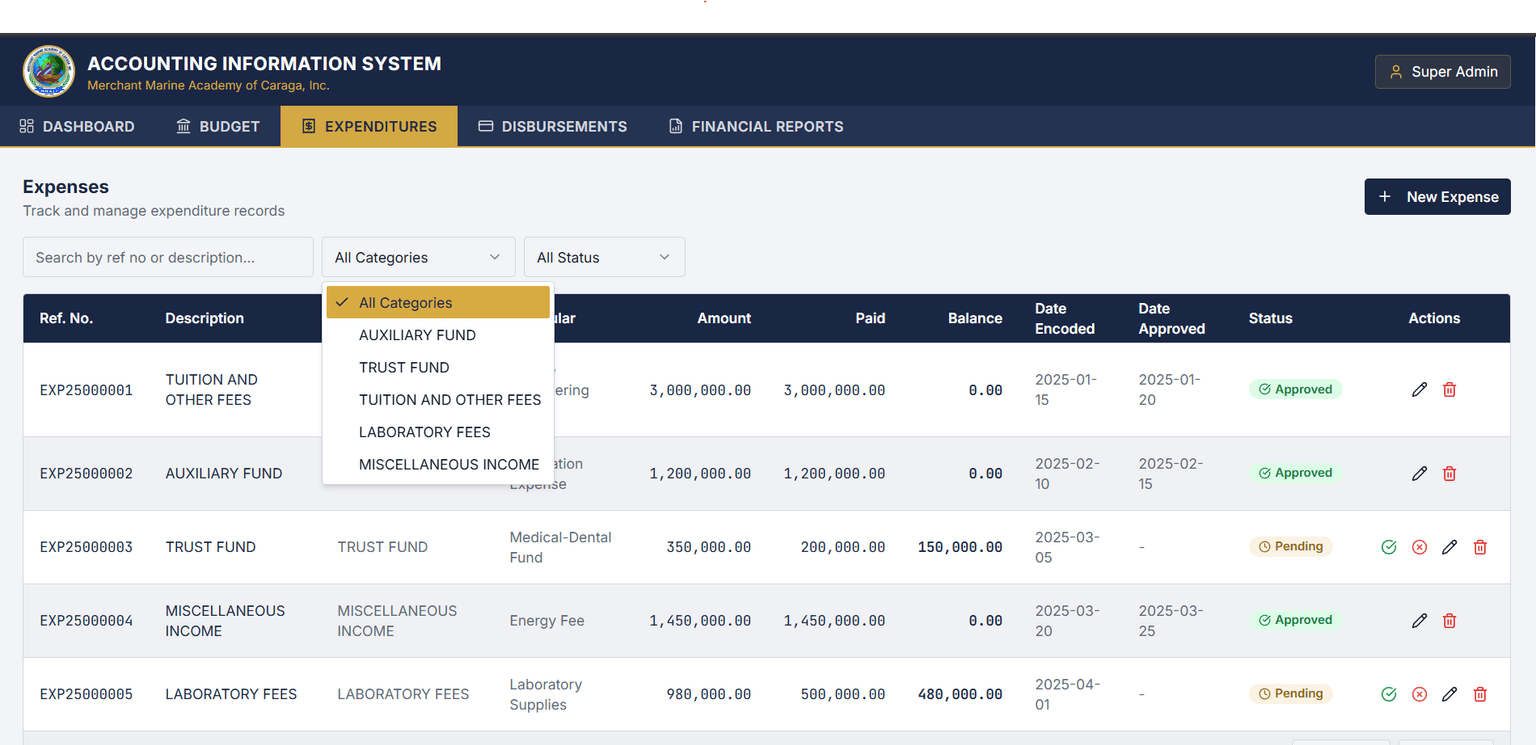This screenshot has height=745, width=1536.
Task: Select the EXP25000004 reference number
Action: tap(86, 621)
